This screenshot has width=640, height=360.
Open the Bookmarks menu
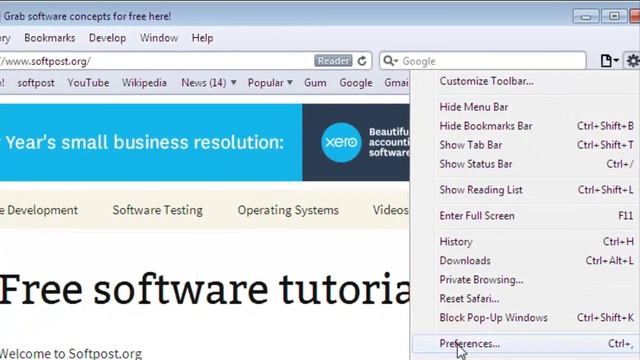coord(49,38)
